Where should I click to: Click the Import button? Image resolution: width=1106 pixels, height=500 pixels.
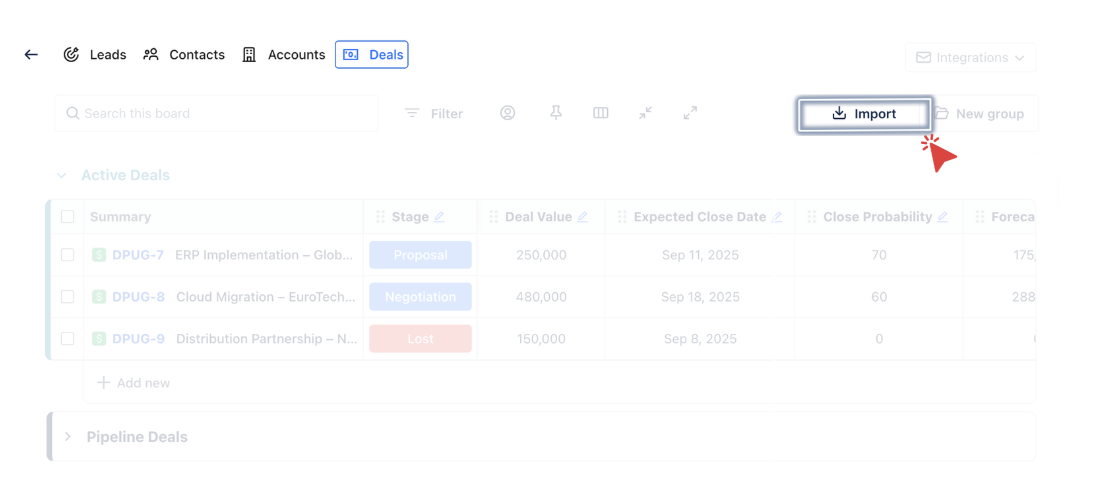coord(865,114)
